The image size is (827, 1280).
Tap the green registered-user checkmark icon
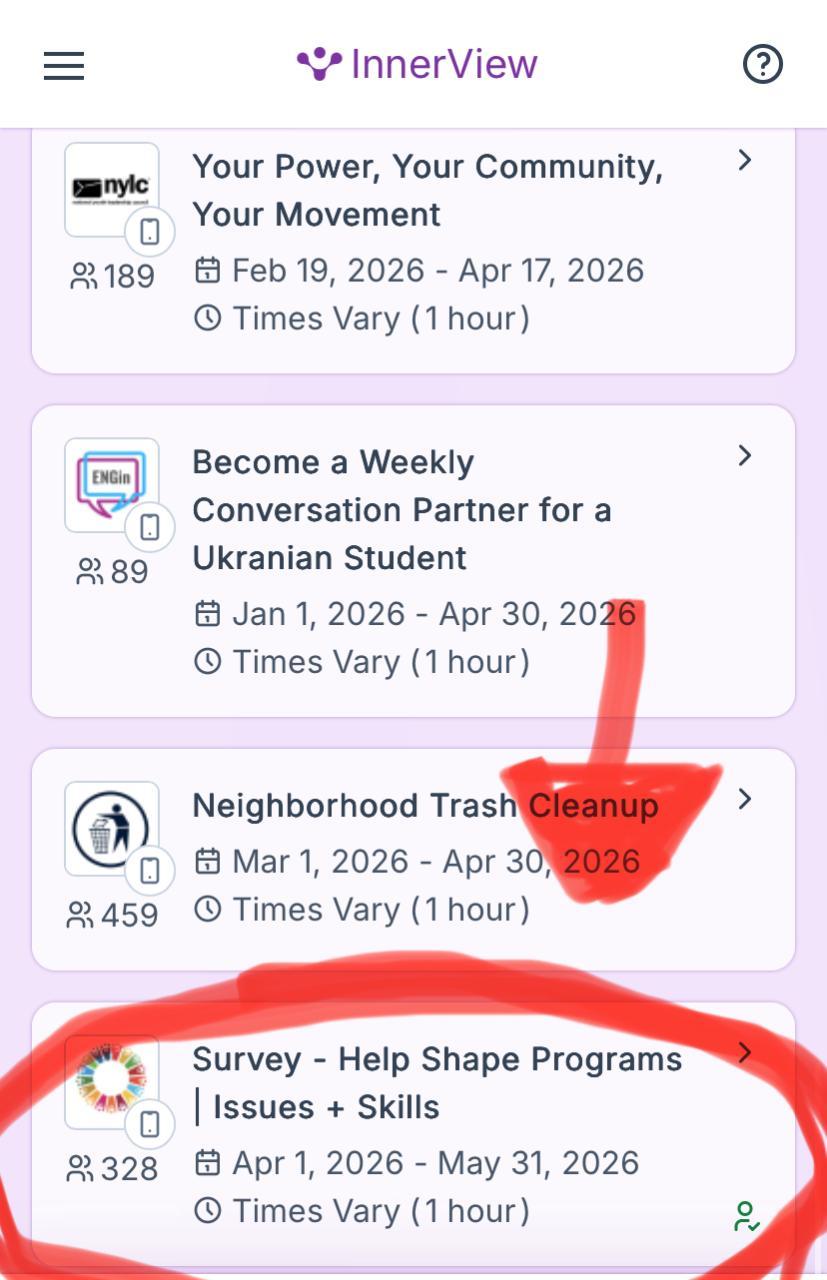pyautogui.click(x=746, y=1217)
